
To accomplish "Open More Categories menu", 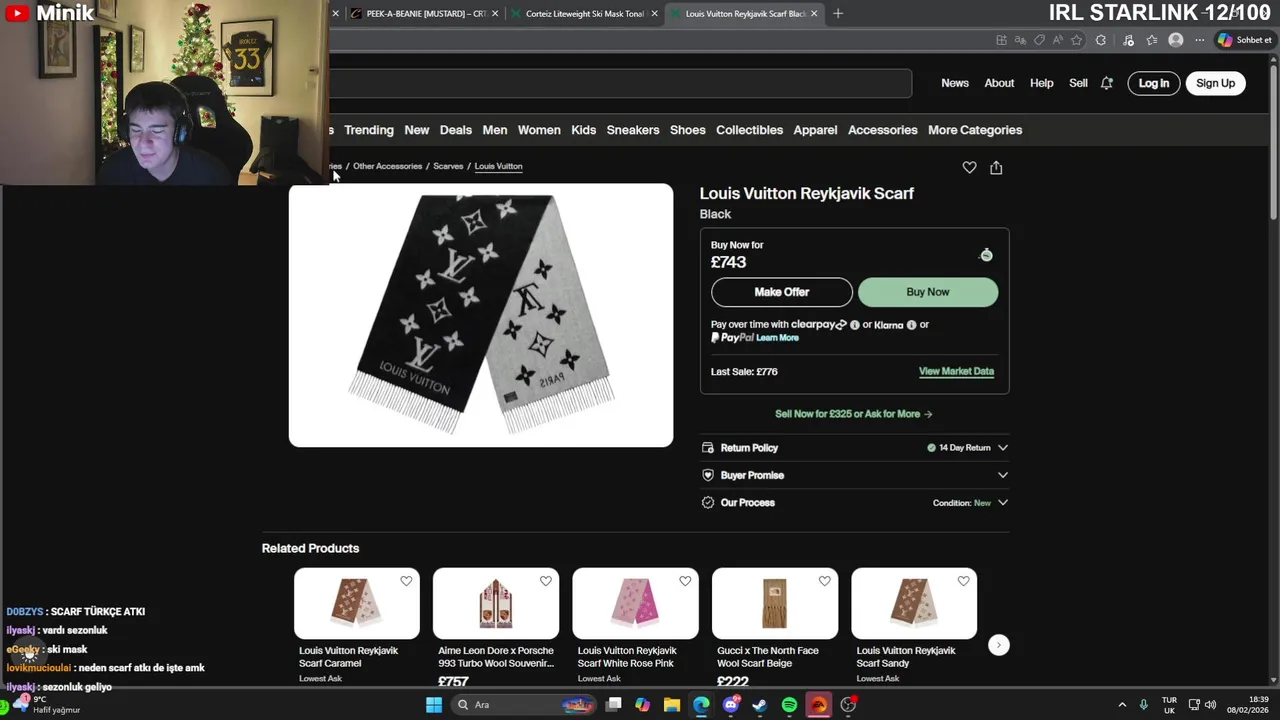I will pos(975,130).
